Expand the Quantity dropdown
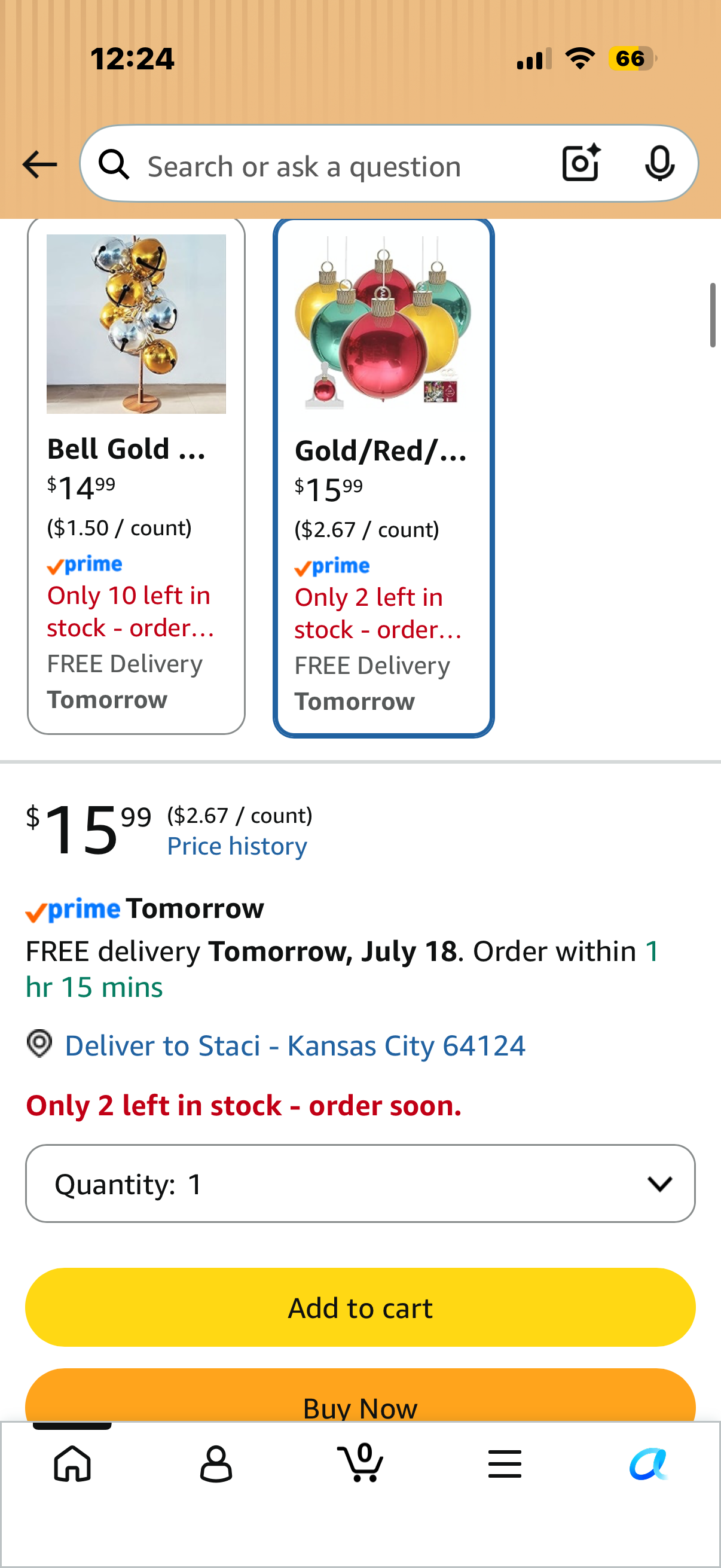Viewport: 721px width, 1568px height. pos(360,1183)
